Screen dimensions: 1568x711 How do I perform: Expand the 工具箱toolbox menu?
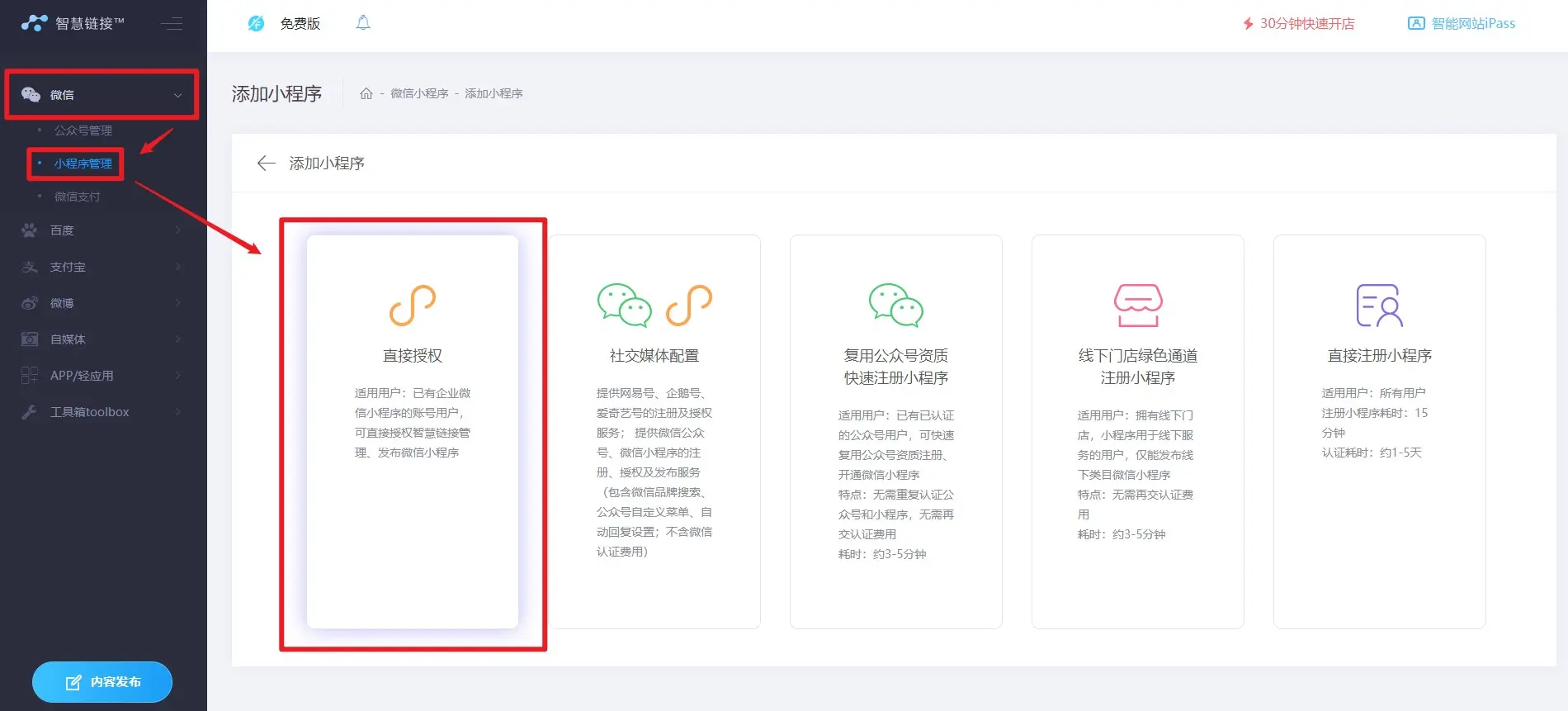pyautogui.click(x=102, y=412)
